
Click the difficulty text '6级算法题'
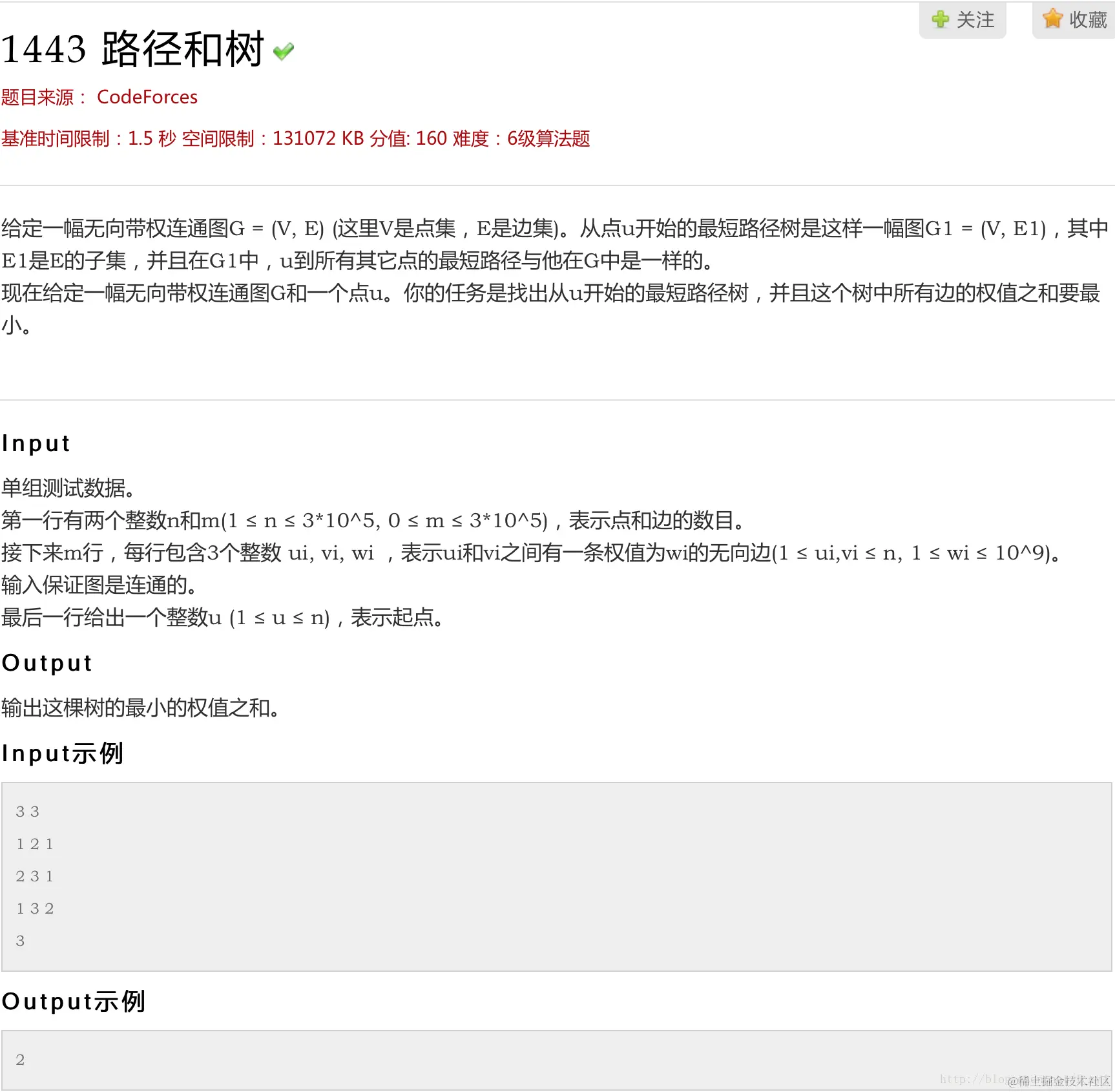point(548,138)
